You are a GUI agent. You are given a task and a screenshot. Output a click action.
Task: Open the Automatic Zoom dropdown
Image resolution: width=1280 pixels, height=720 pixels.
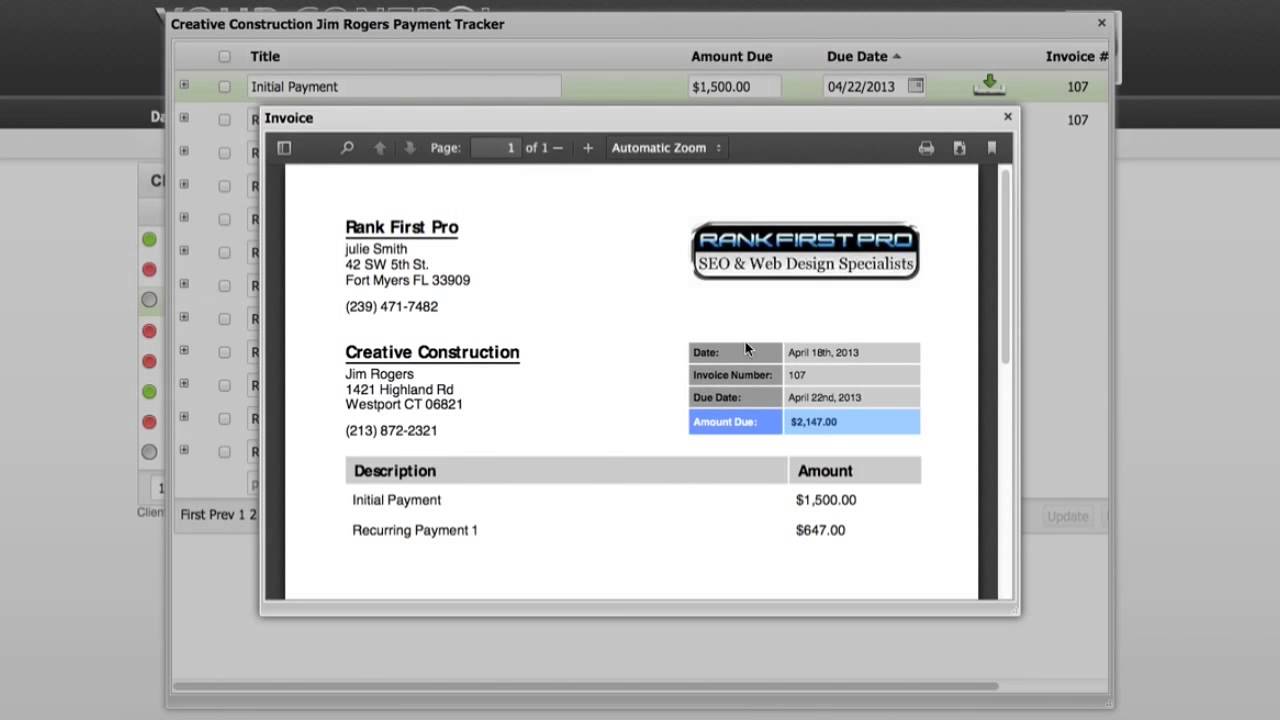[x=666, y=148]
